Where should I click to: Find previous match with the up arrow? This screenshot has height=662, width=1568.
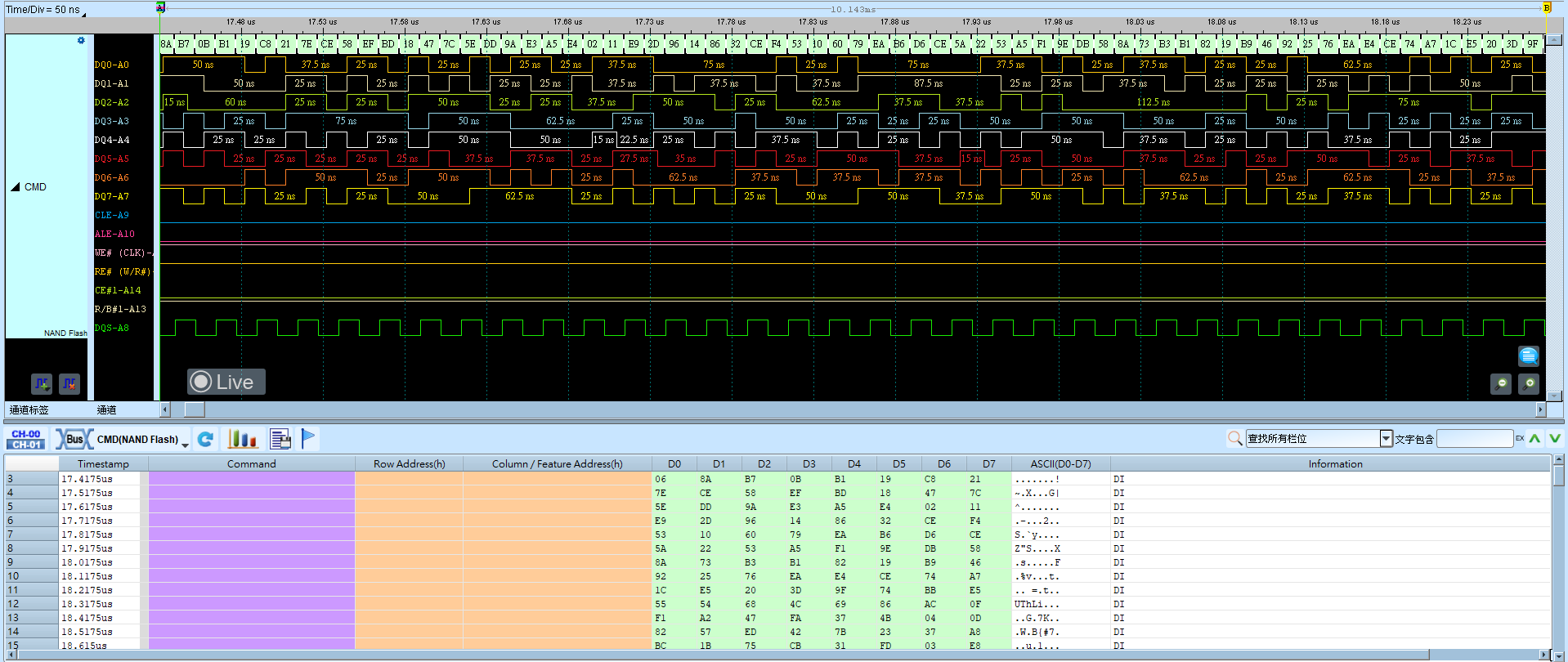[x=1534, y=439]
